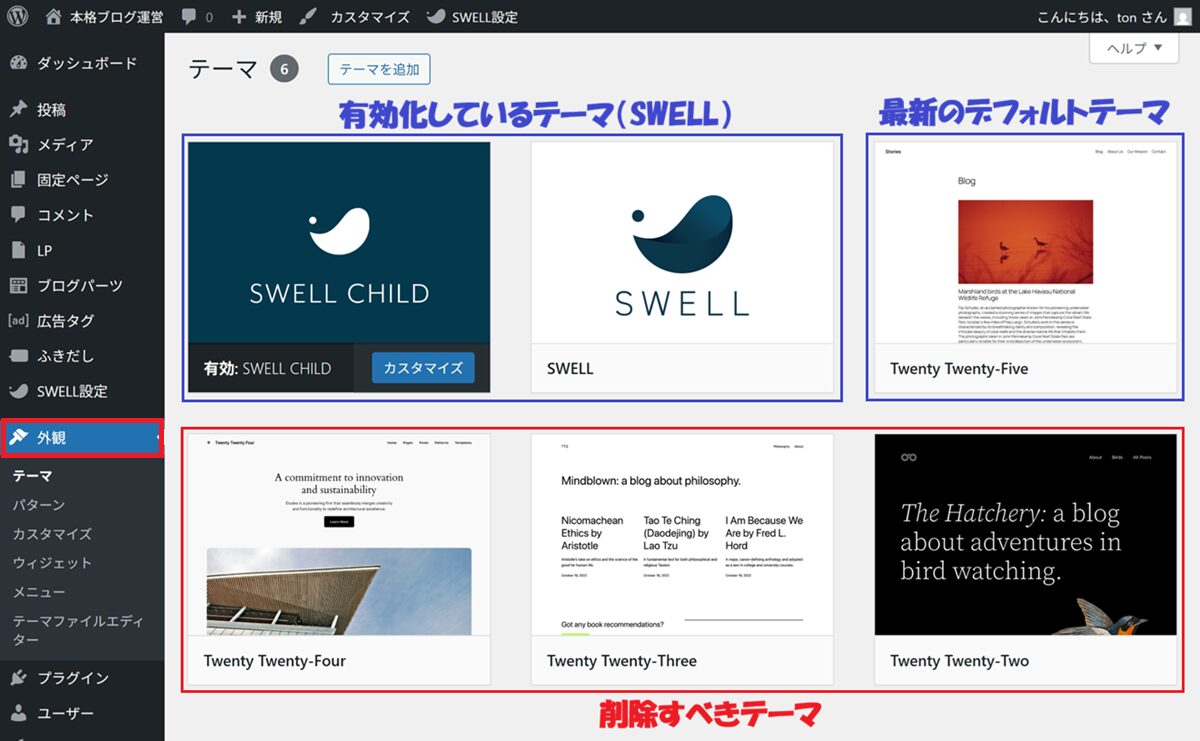Select the Twenty Twenty-Five theme thumbnail

point(1025,243)
